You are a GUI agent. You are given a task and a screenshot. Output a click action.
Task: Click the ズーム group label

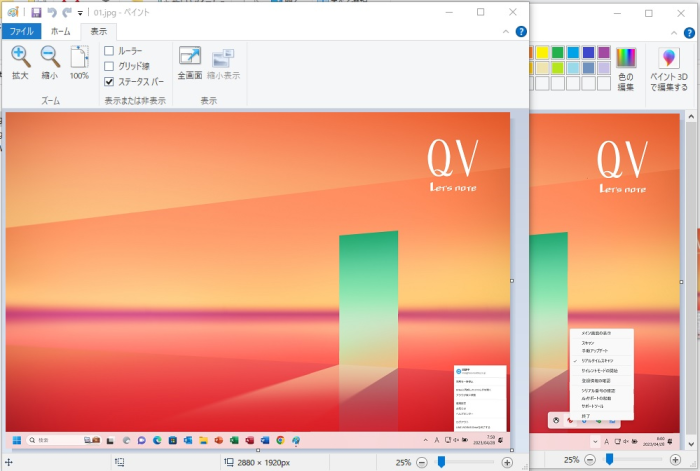tap(50, 101)
